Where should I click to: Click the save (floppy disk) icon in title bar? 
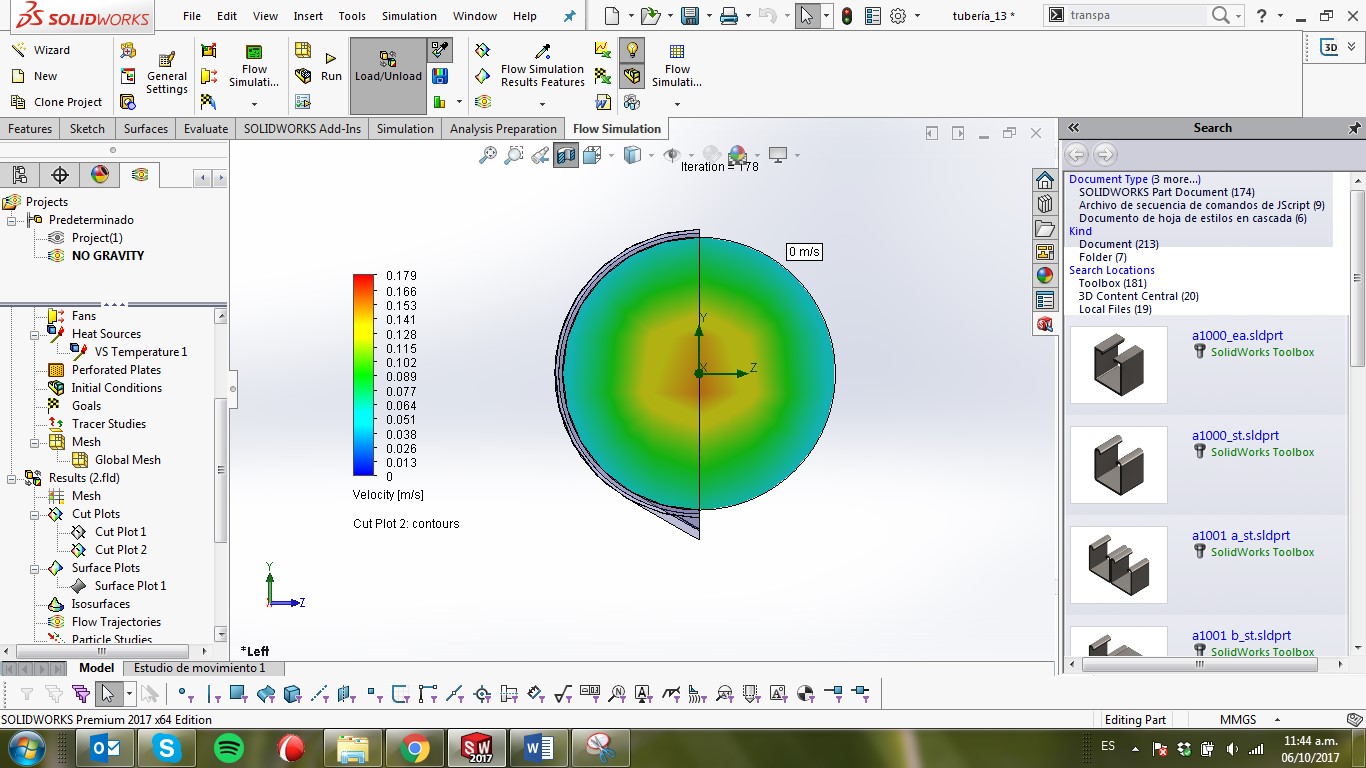(690, 16)
